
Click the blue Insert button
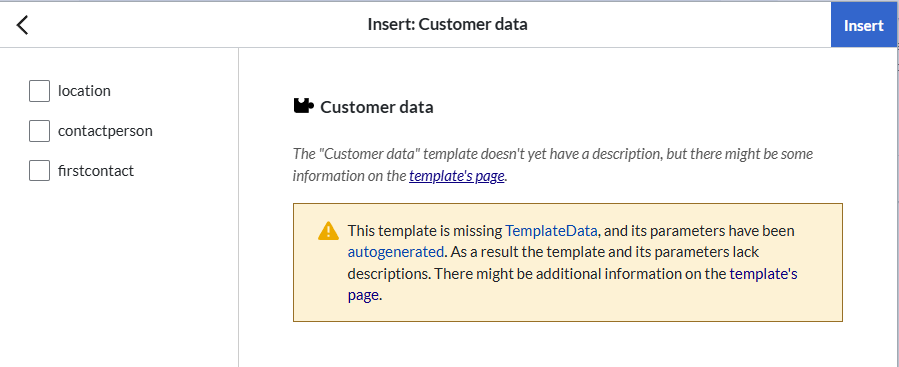863,25
